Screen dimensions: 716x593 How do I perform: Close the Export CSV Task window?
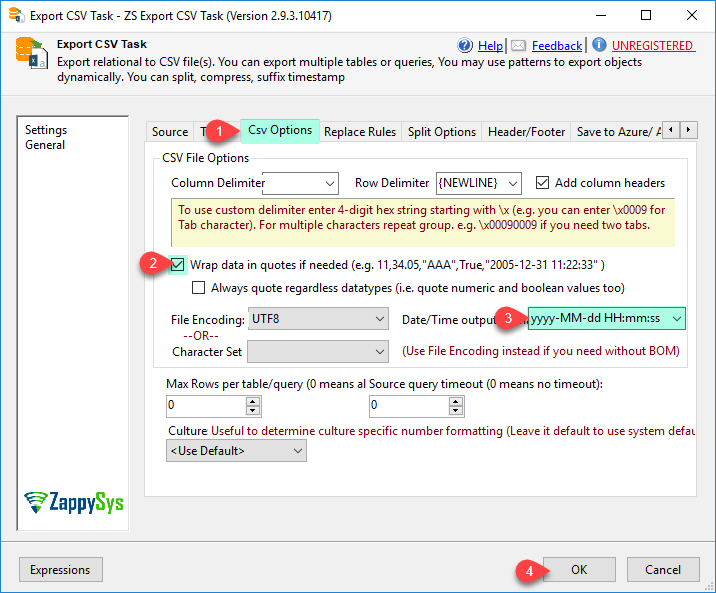[x=691, y=16]
